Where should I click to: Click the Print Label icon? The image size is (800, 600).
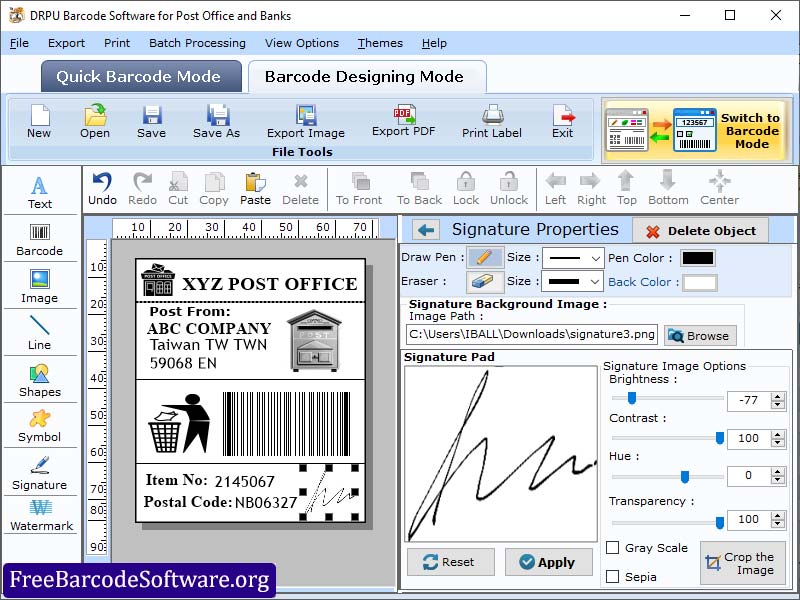point(492,120)
